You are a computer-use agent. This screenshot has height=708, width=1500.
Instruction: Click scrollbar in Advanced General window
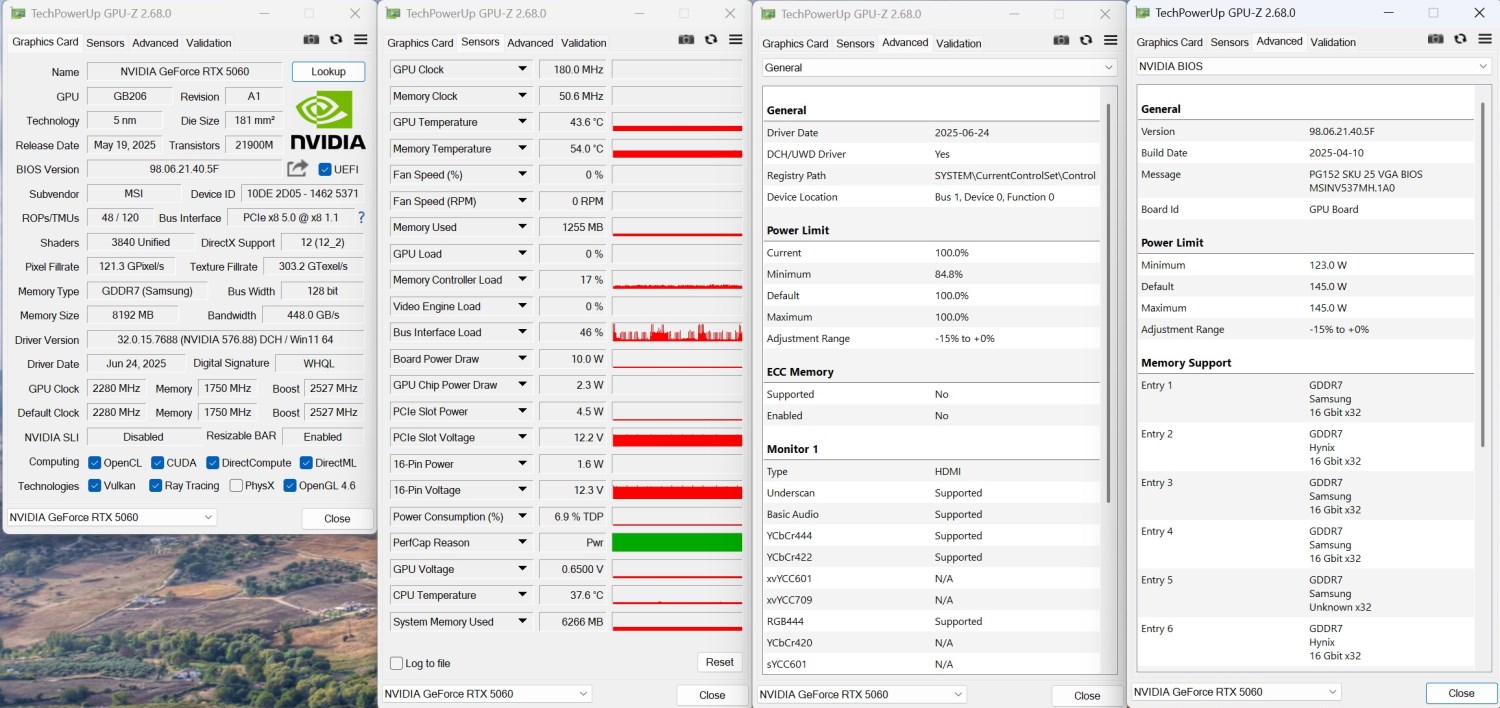click(x=1108, y=302)
